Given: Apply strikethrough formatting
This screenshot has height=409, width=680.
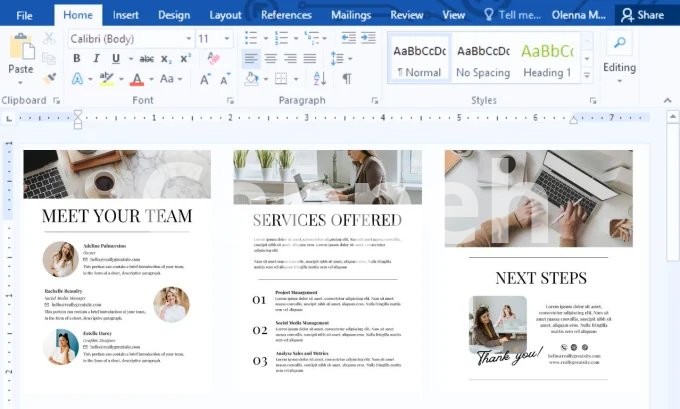Looking at the screenshot, I should point(147,59).
